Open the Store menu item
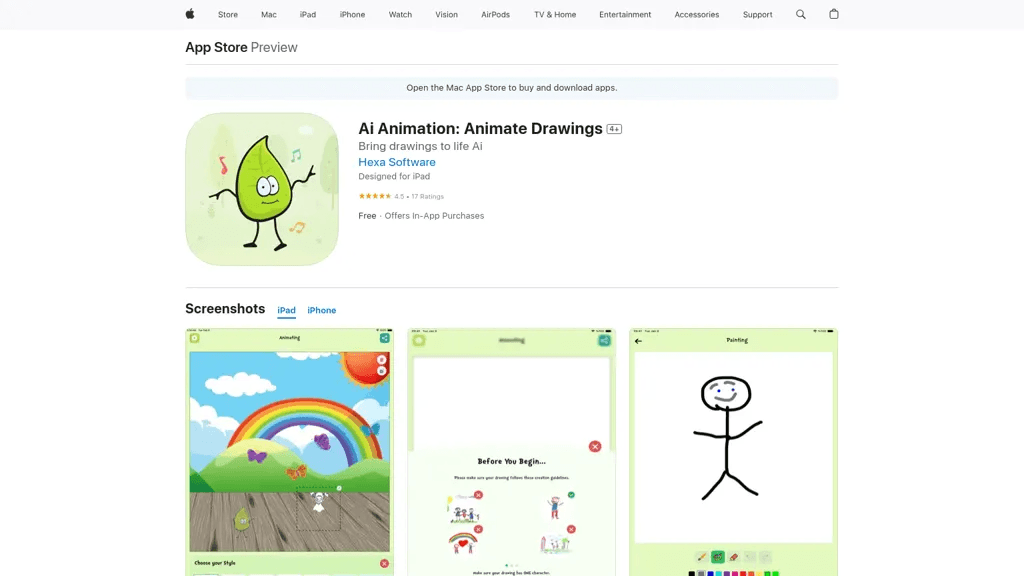This screenshot has width=1024, height=576. click(x=228, y=14)
